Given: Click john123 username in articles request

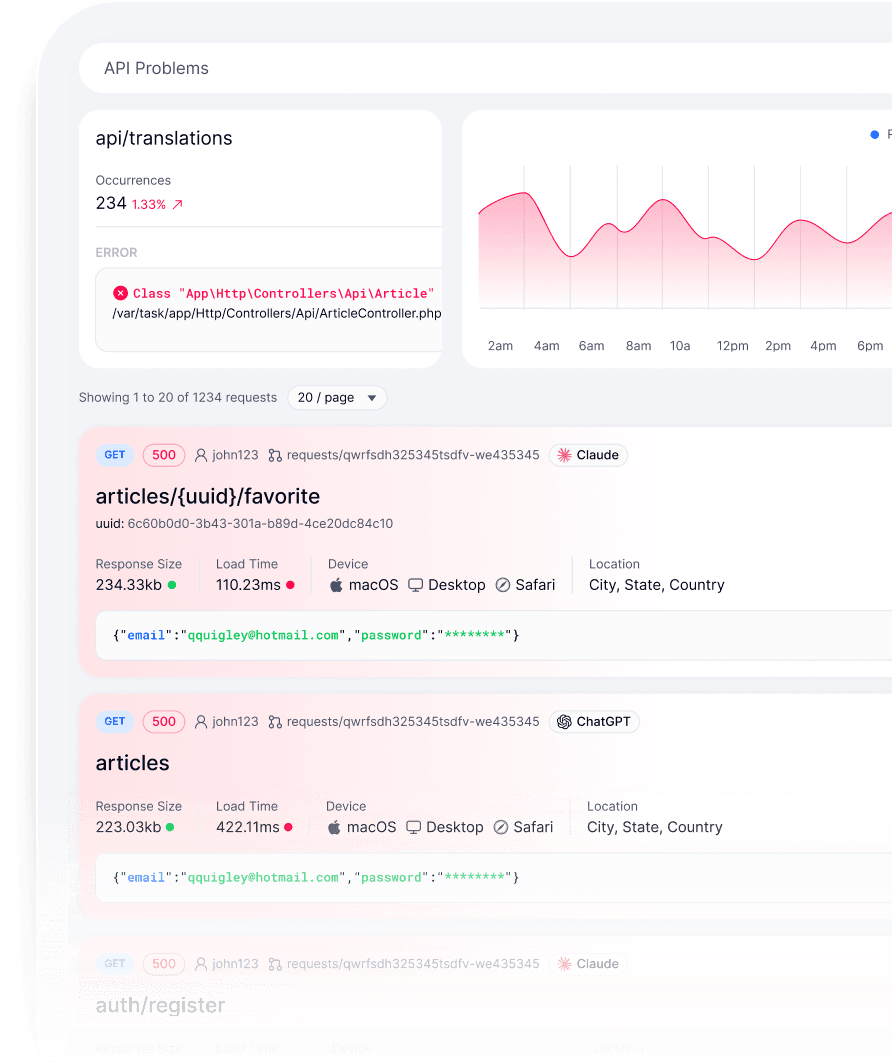Looking at the screenshot, I should [235, 722].
